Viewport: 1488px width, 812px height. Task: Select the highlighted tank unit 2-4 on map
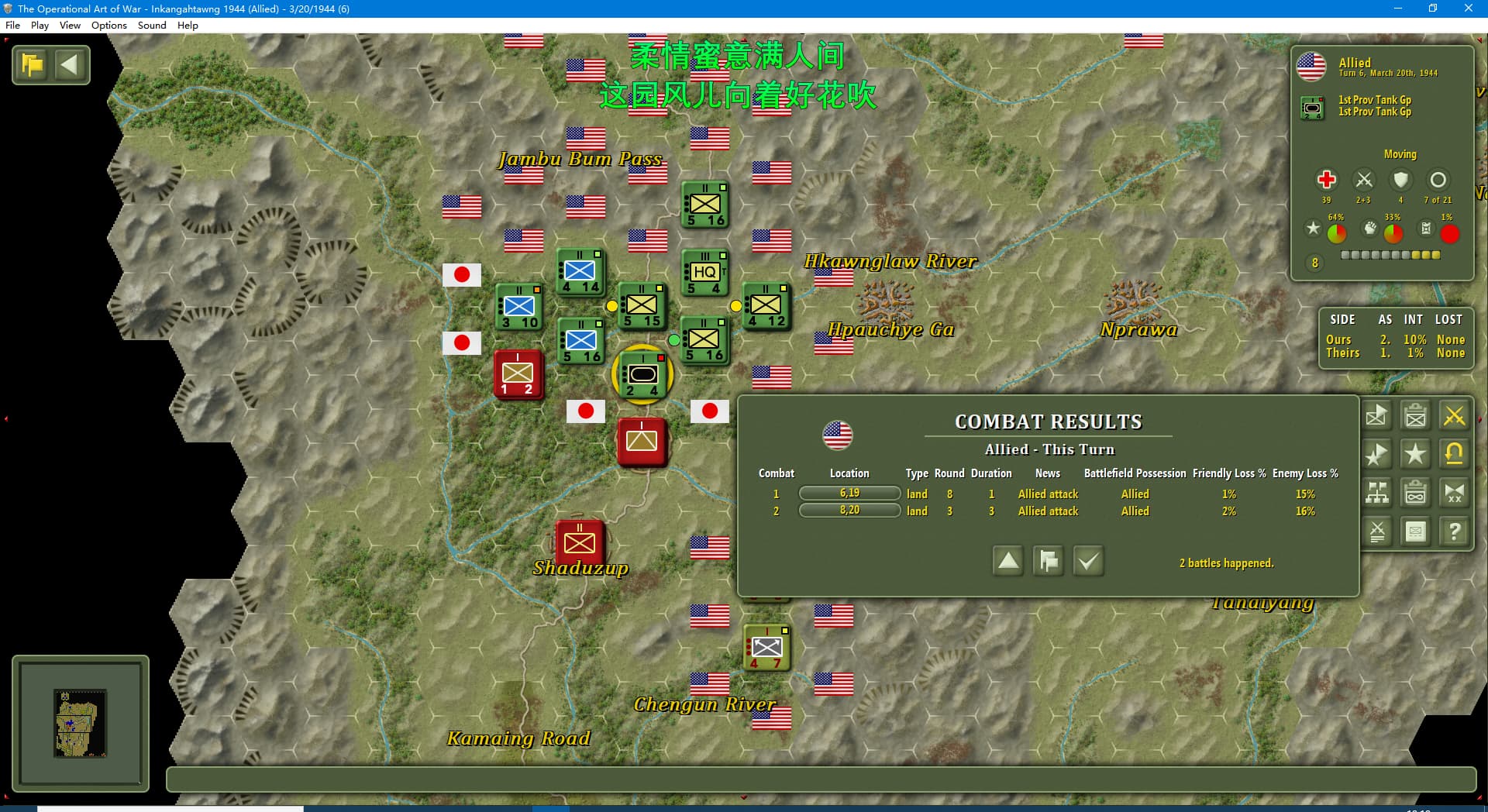pos(642,376)
